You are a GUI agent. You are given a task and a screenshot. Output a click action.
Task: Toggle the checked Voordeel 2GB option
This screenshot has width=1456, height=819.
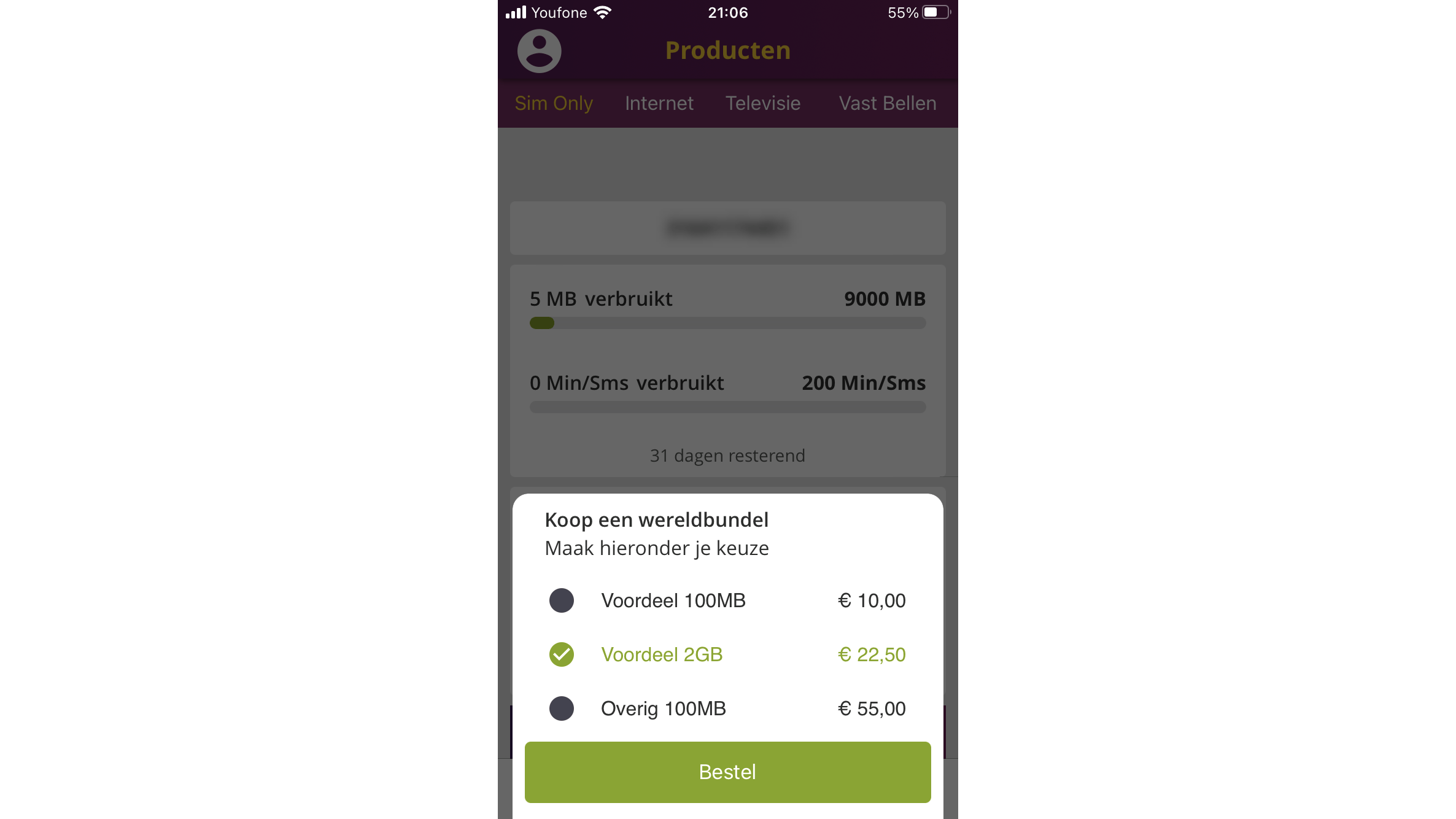561,654
